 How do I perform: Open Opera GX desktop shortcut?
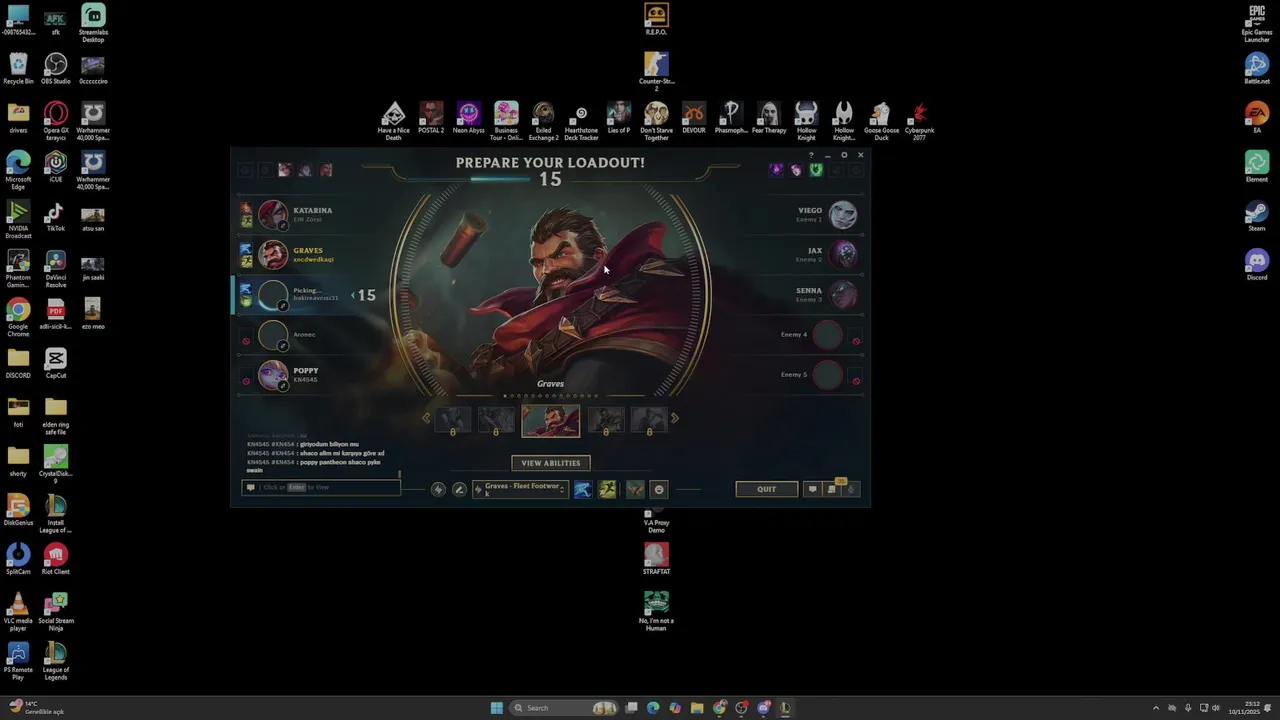click(56, 121)
